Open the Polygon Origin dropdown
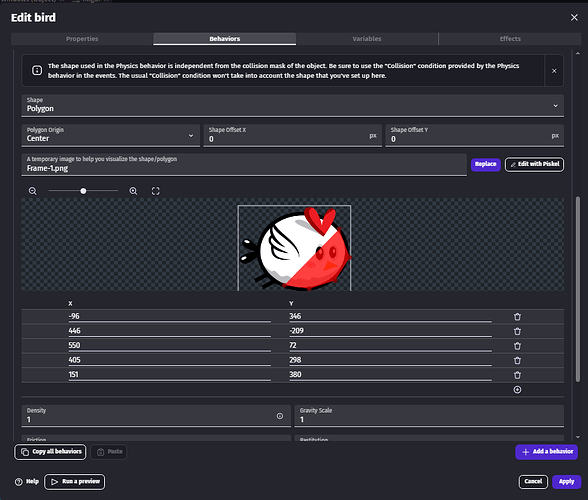 (111, 135)
